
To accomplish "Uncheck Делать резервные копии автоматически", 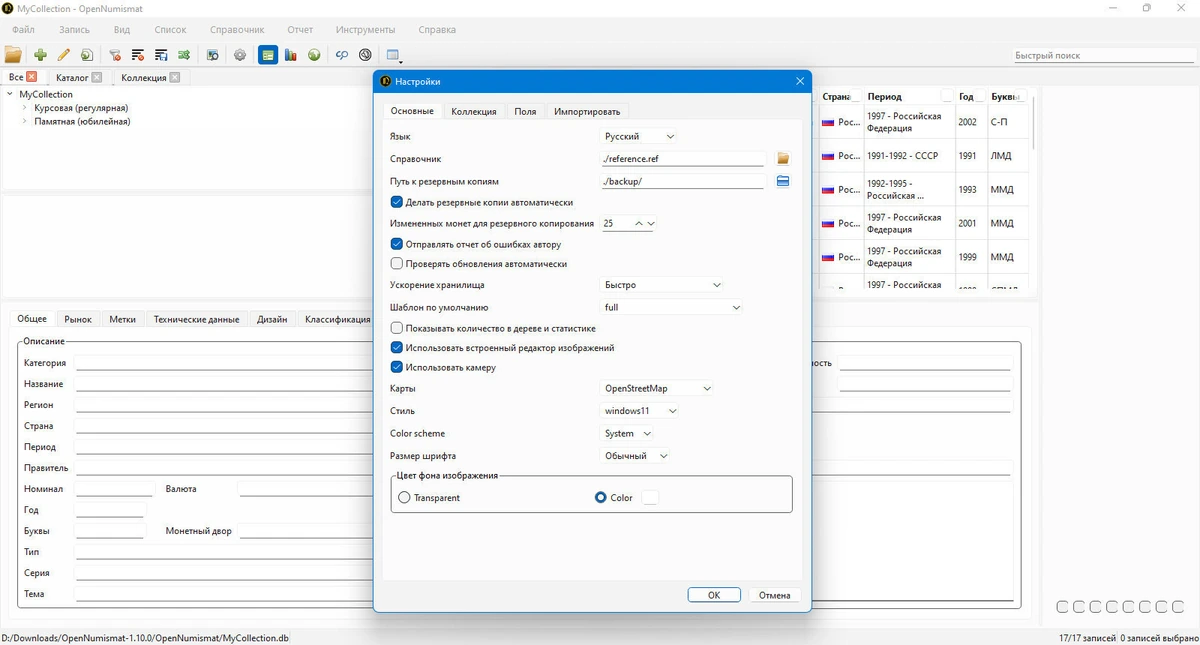I will [397, 202].
